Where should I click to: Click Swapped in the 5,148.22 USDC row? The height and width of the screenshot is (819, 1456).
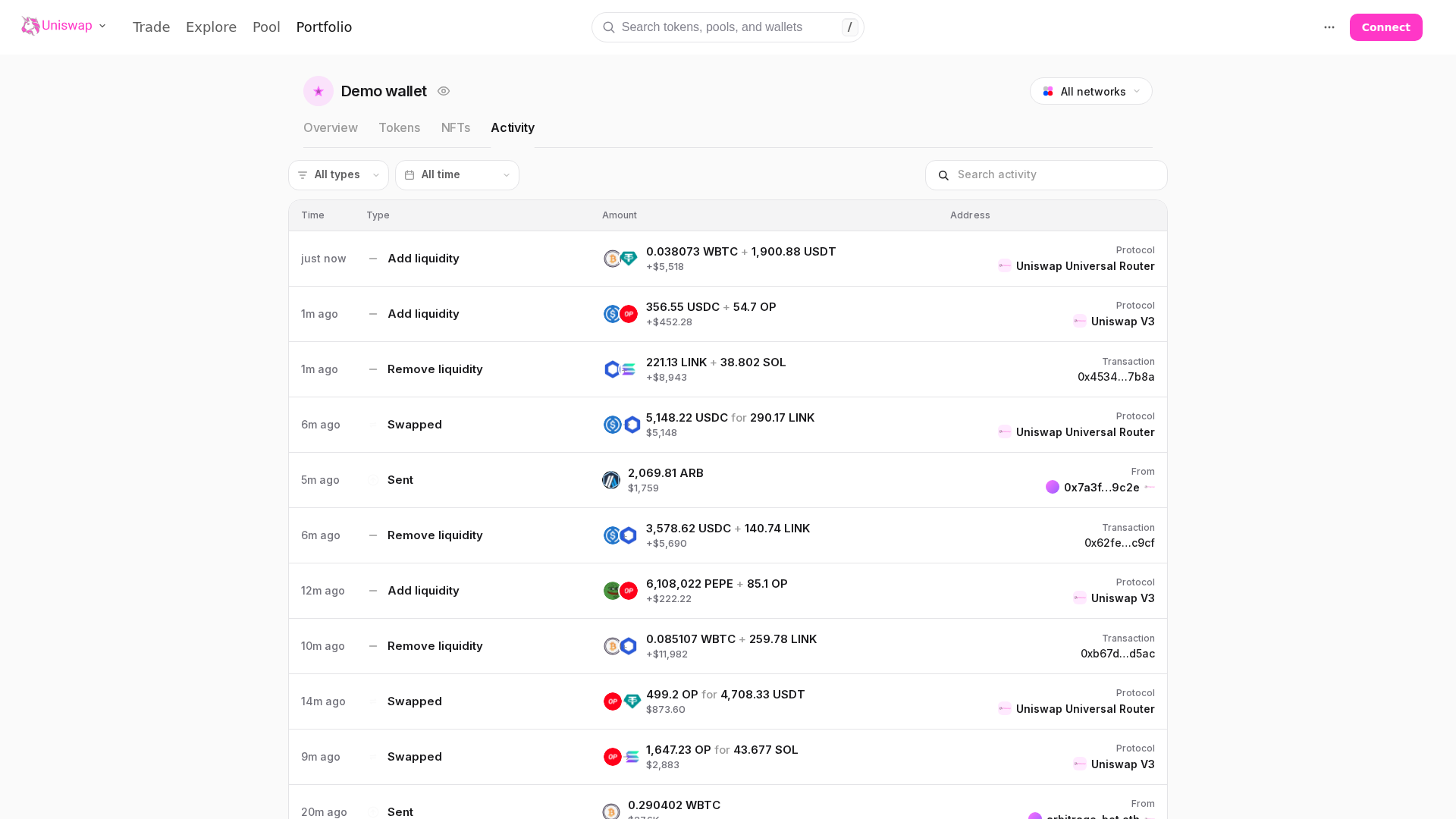pos(414,425)
